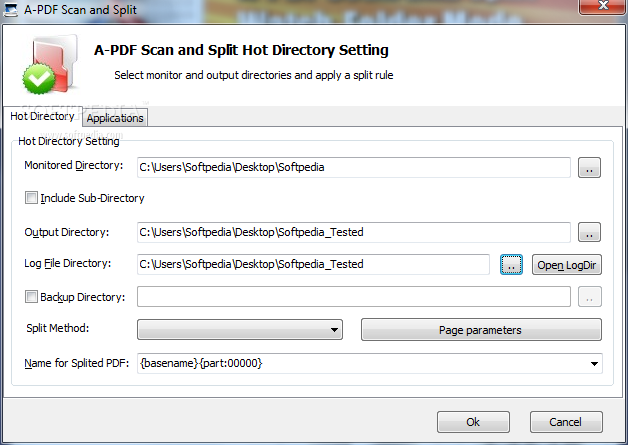Click the Monitored Directory path field
The image size is (628, 445).
[x=354, y=167]
